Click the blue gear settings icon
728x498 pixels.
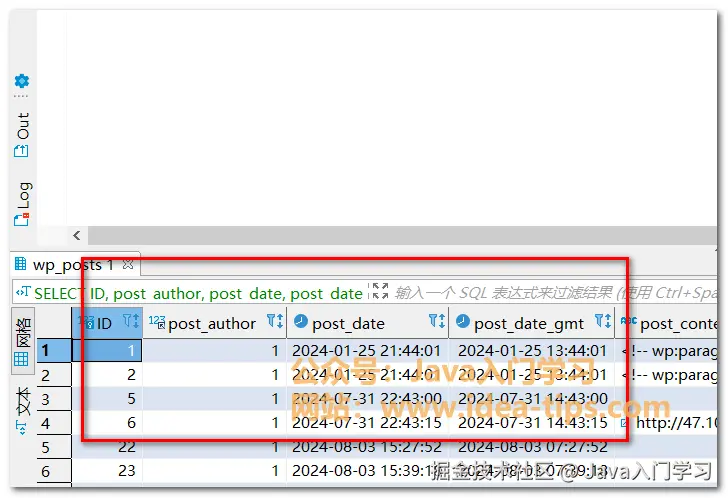point(22,81)
